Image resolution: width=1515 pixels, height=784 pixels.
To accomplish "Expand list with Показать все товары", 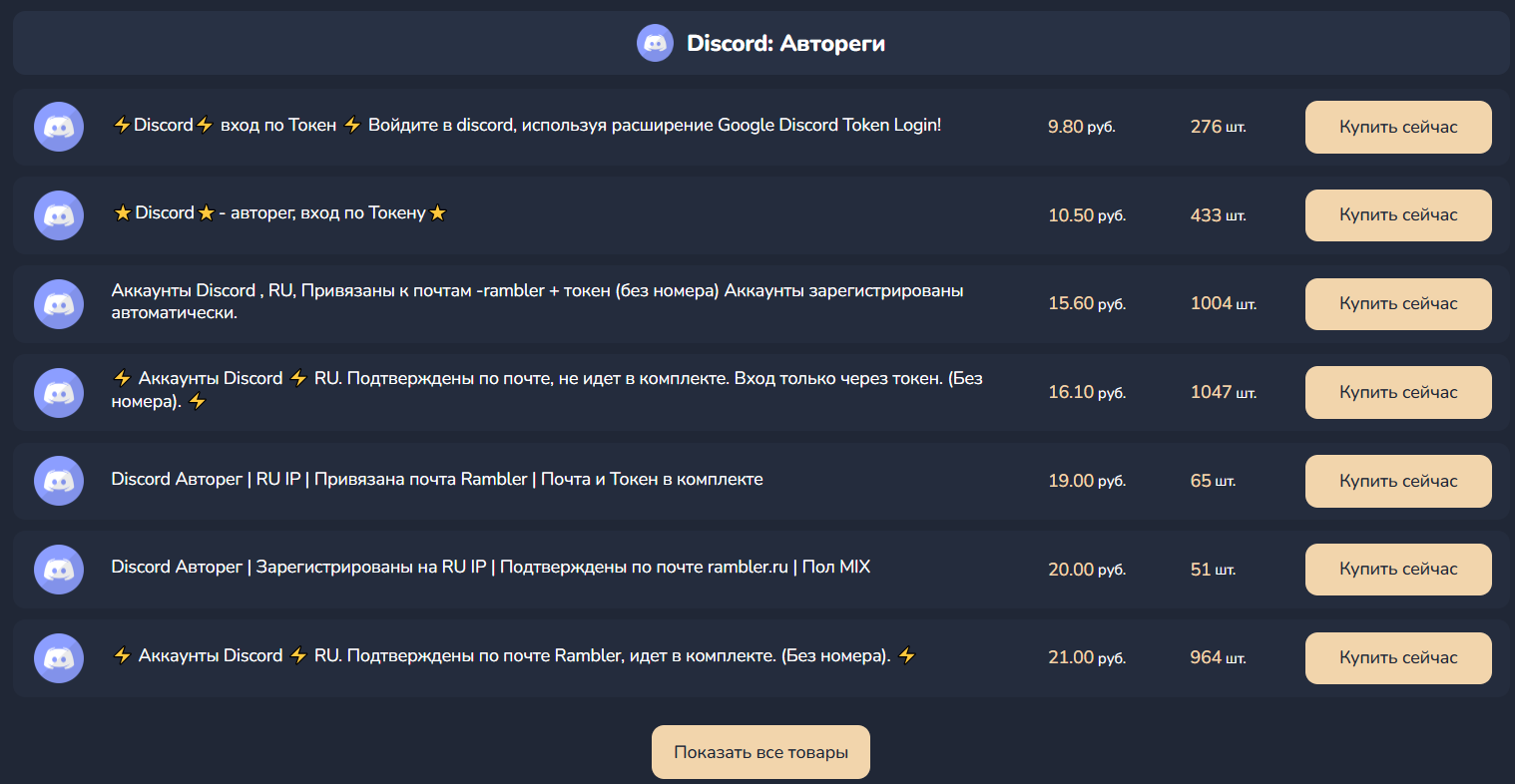I will click(x=760, y=752).
